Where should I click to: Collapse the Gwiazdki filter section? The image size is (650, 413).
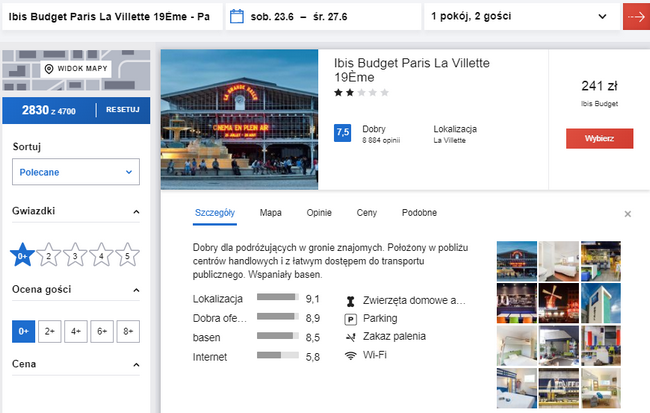tap(136, 212)
